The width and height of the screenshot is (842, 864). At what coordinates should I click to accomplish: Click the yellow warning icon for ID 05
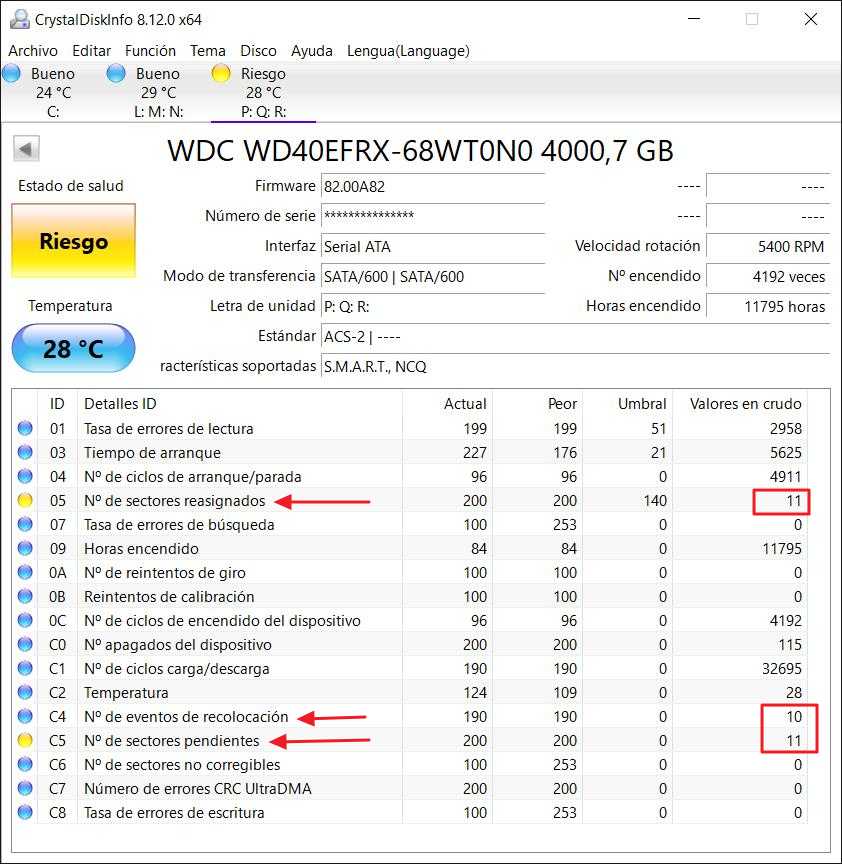[25, 500]
